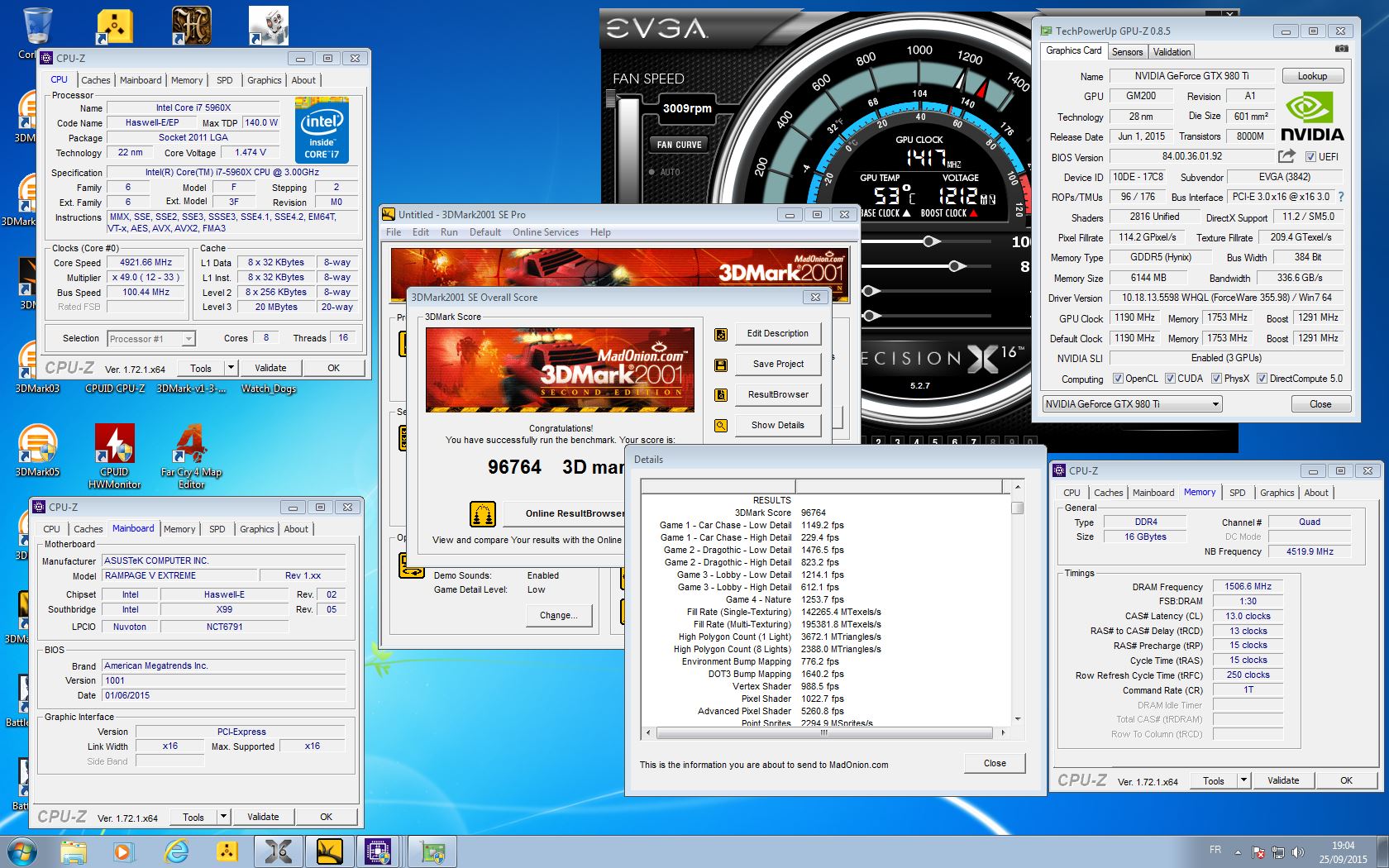This screenshot has height=868, width=1389.
Task: Click Validate in the Mainboard CPU-Z window
Action: [263, 817]
